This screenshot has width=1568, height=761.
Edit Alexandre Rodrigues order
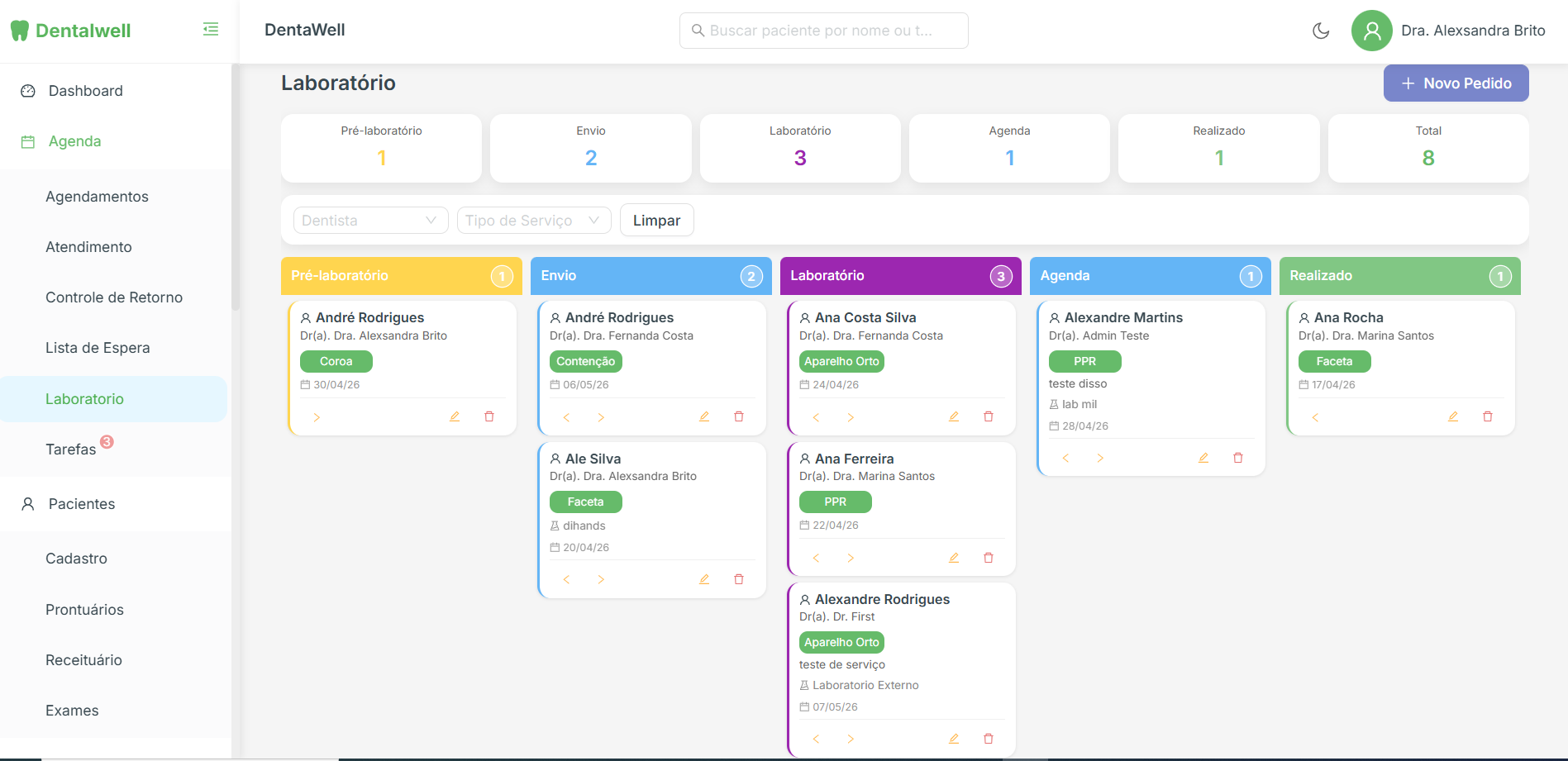954,739
